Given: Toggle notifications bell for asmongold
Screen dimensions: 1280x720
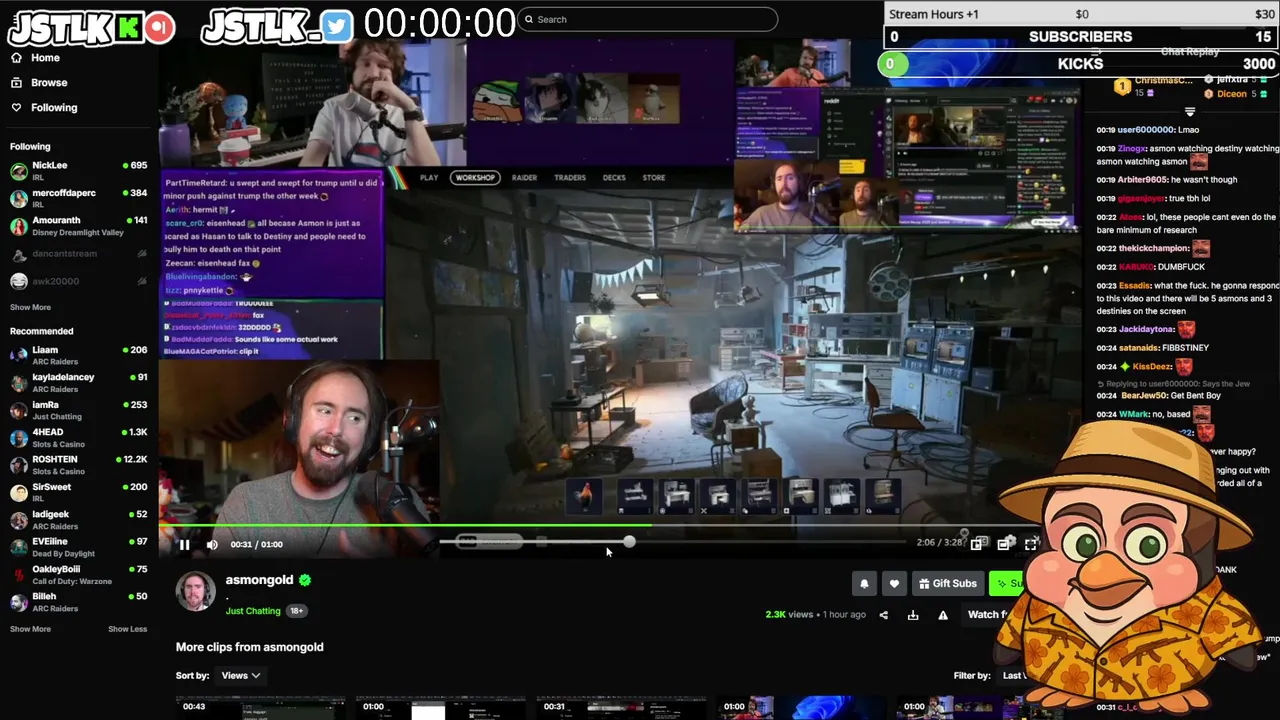Looking at the screenshot, I should tap(864, 584).
